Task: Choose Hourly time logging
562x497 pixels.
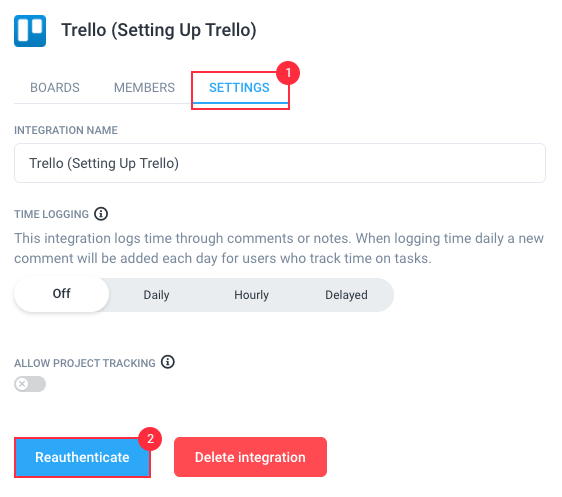Action: tap(251, 295)
